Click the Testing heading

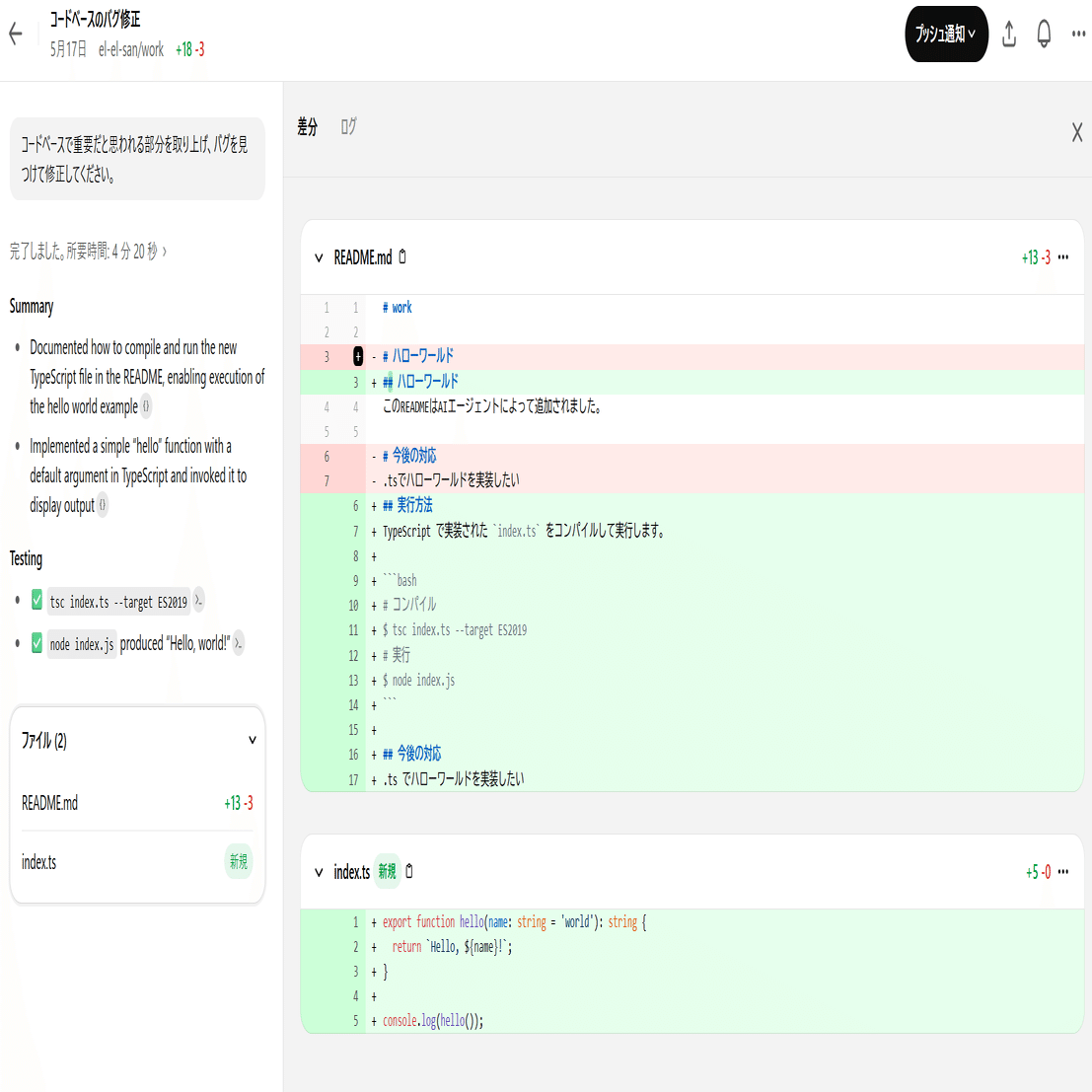[26, 558]
